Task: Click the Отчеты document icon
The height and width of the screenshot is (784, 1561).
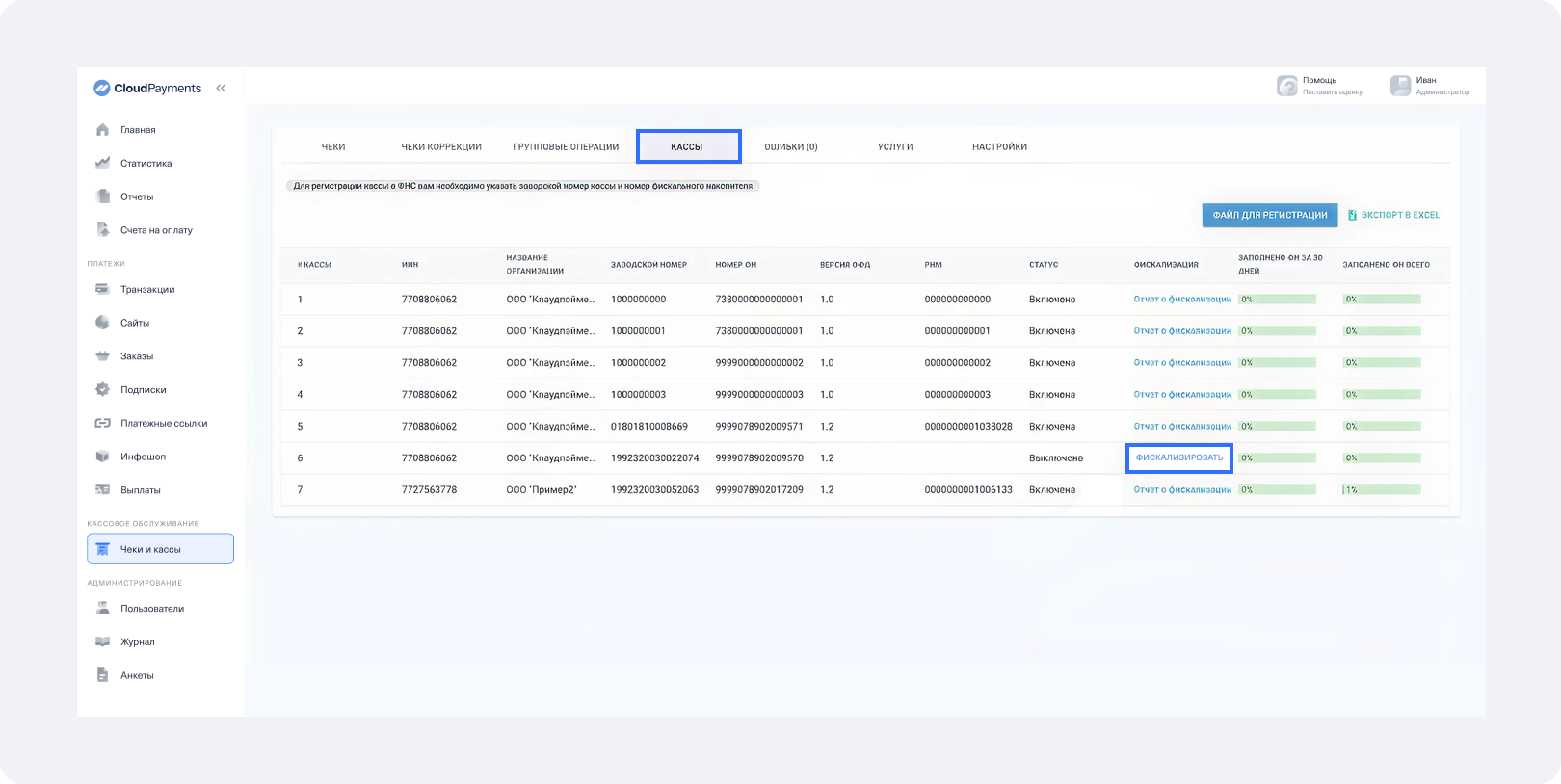Action: pyautogui.click(x=103, y=196)
